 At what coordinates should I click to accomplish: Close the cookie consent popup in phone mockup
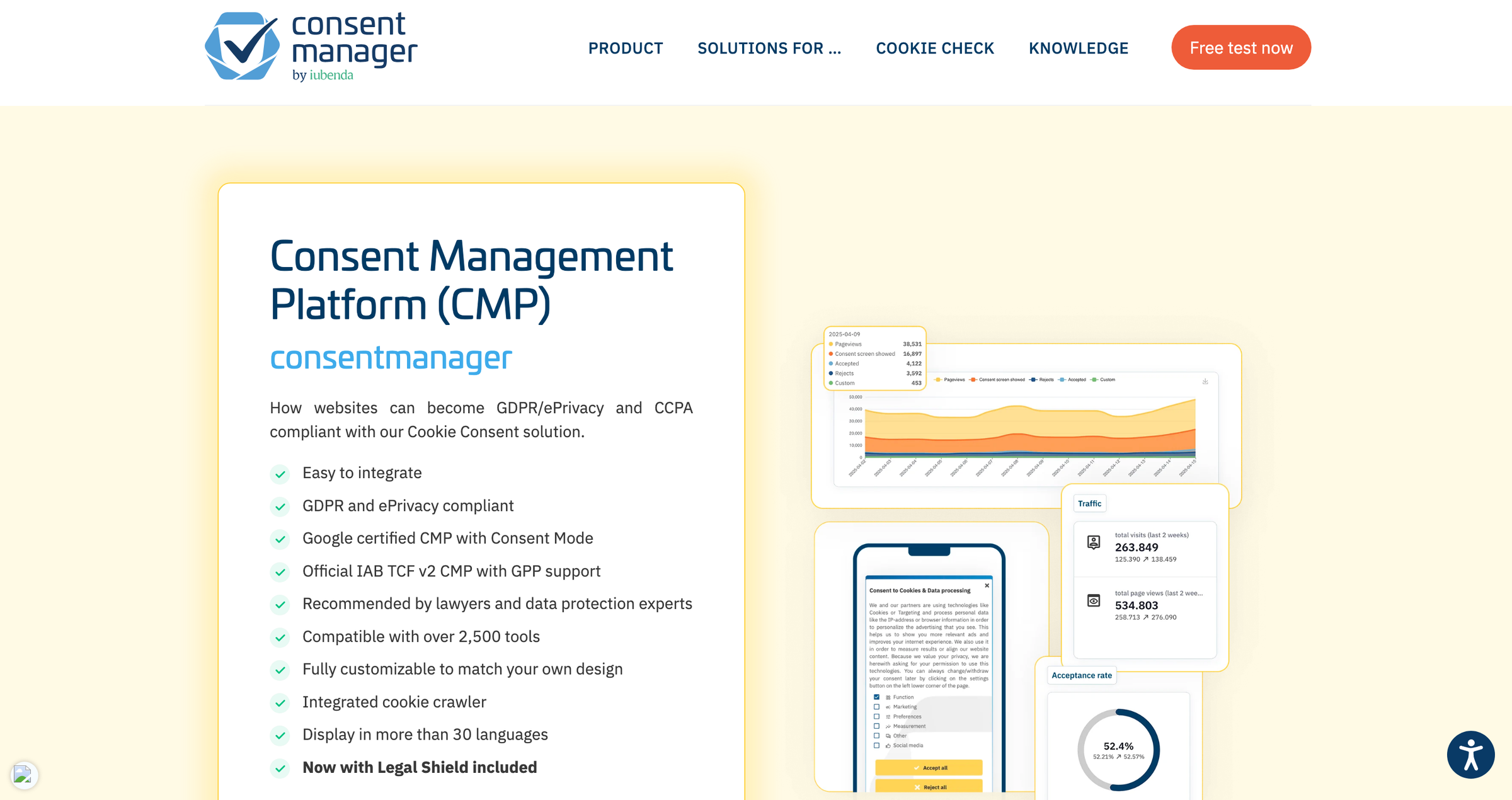987,586
